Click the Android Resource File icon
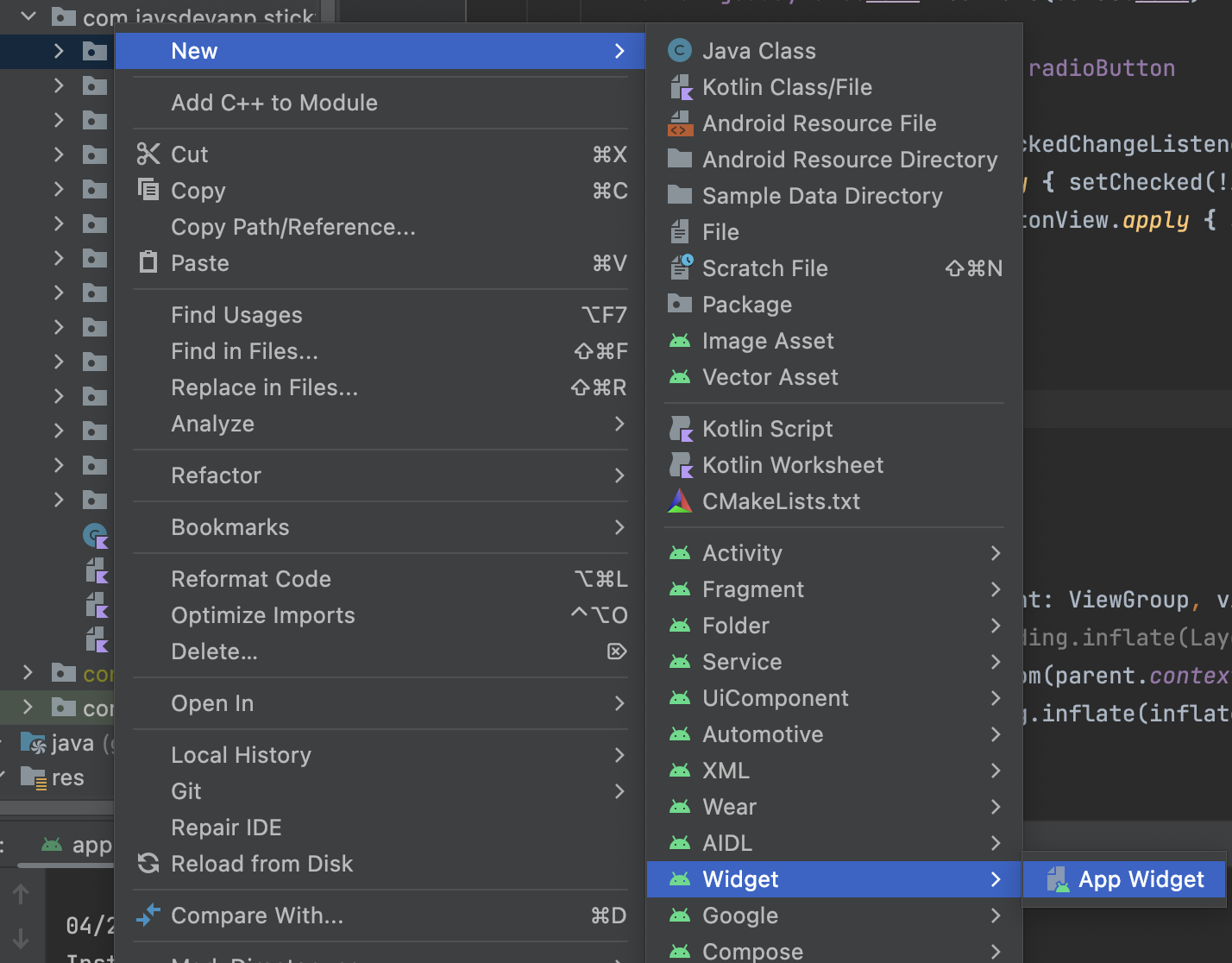 coord(680,123)
